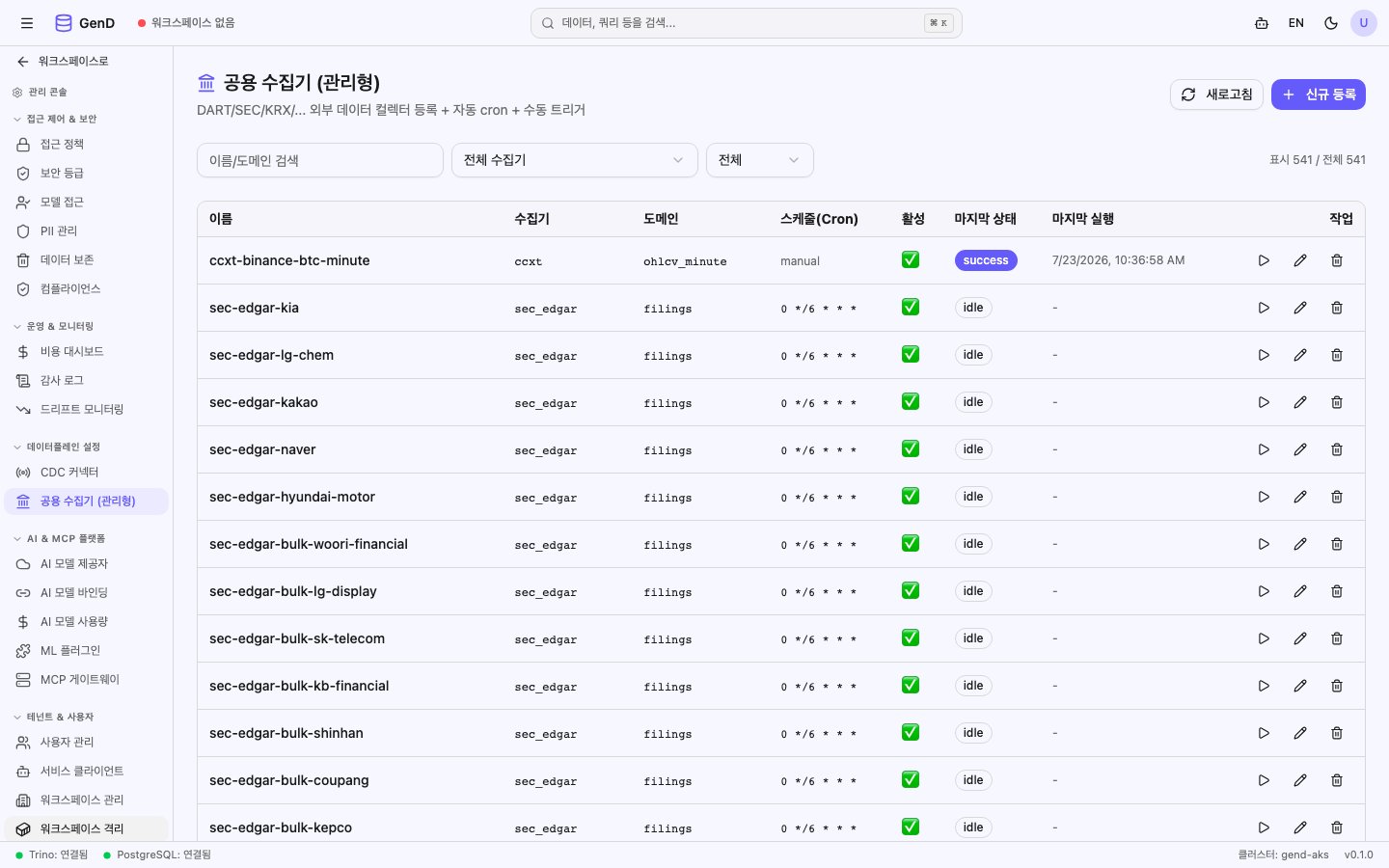The height and width of the screenshot is (868, 1389).
Task: Open 드리프트 모니터링 menu item
Action: [x=87, y=409]
